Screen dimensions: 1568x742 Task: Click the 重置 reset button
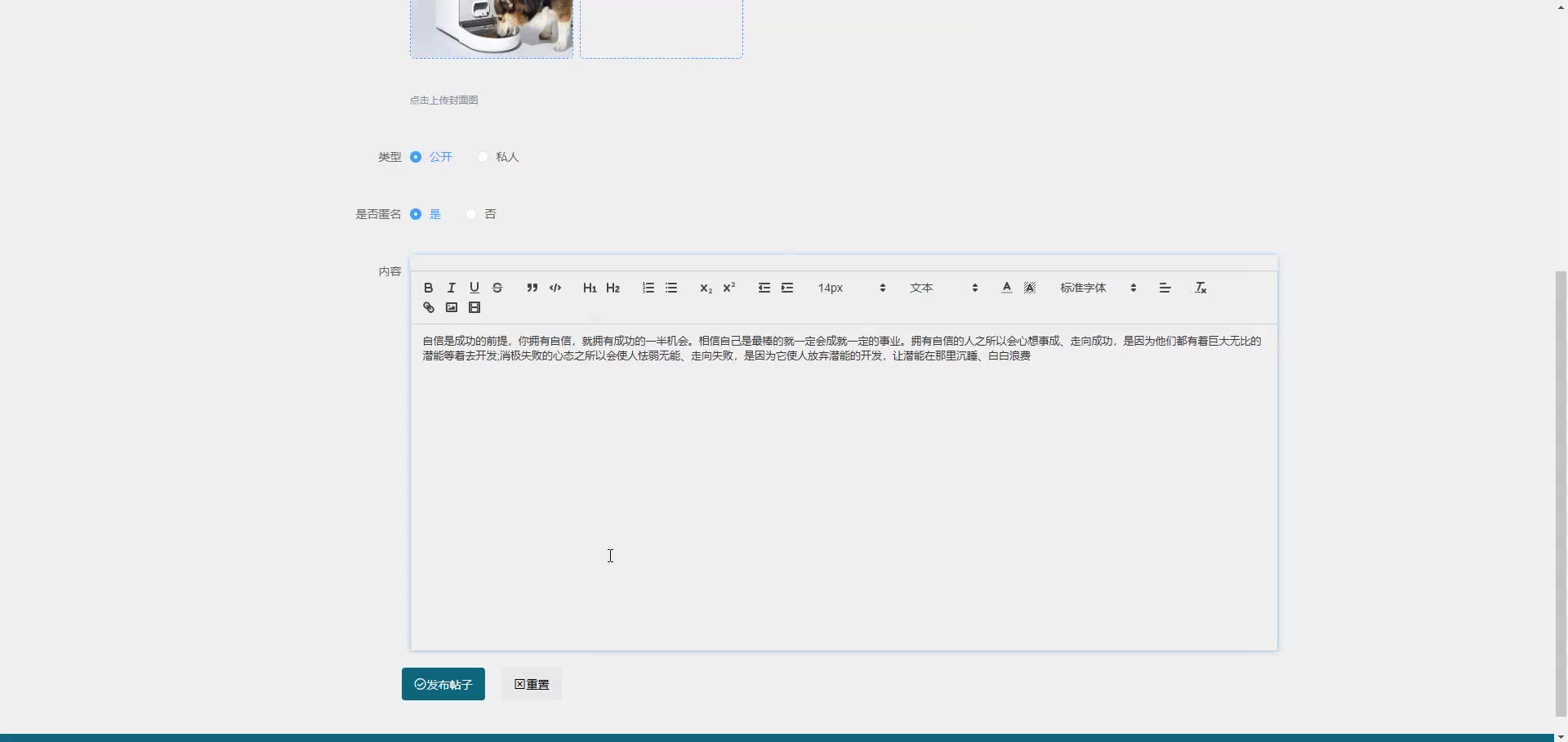click(532, 684)
